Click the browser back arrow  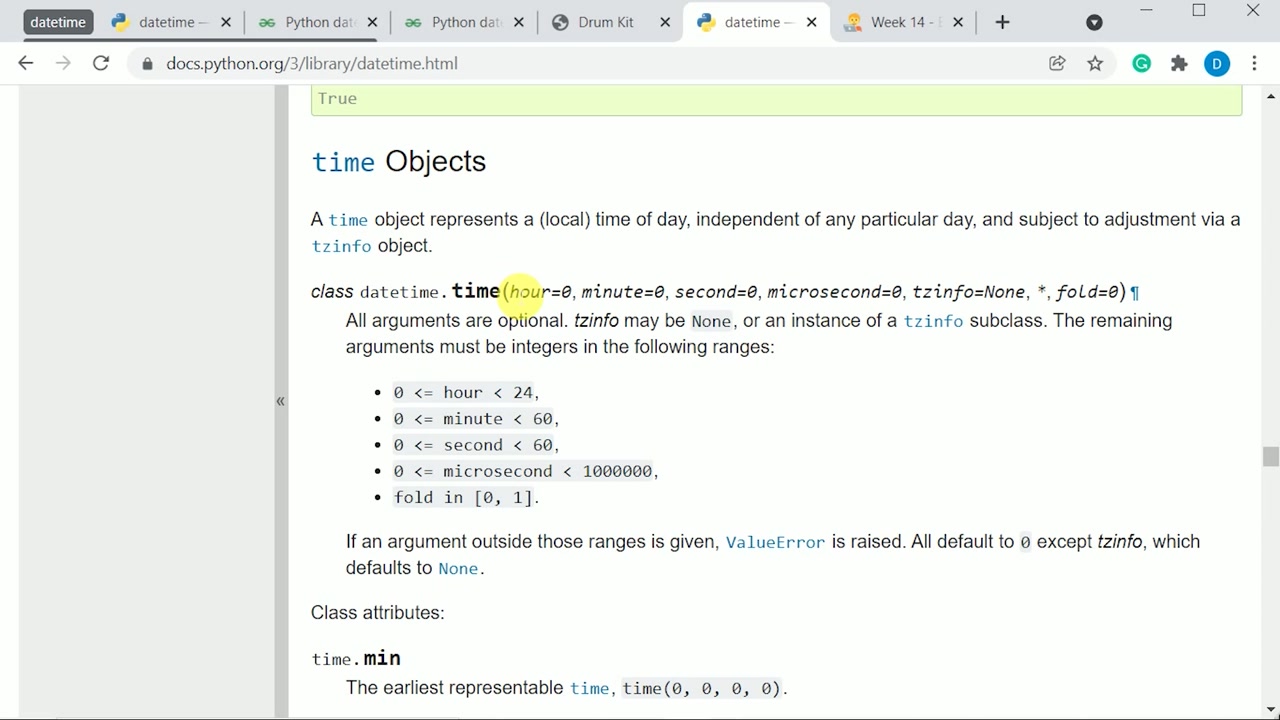pos(26,64)
